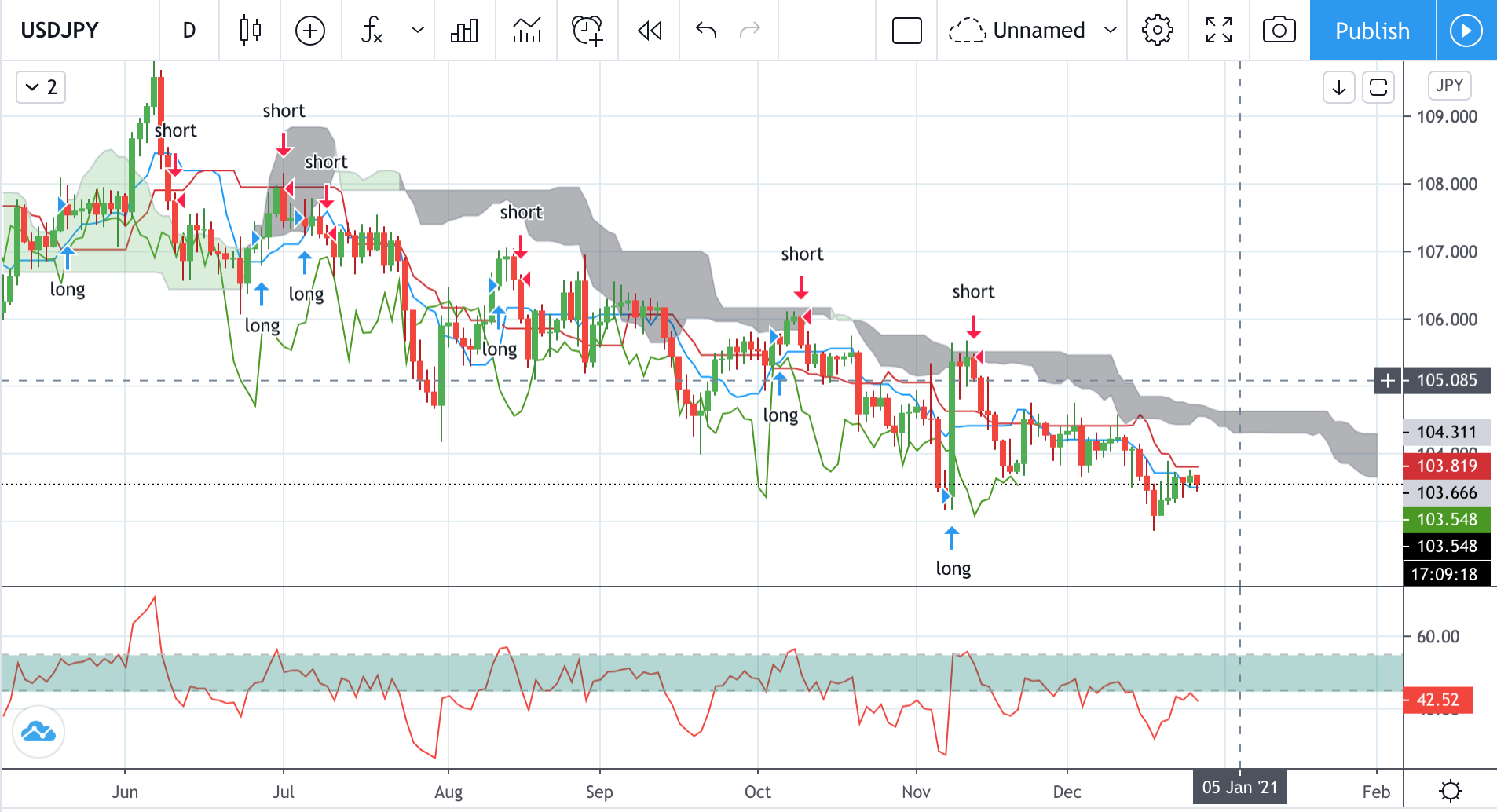Viewport: 1497px width, 812px height.
Task: Maximize the chart pane icon
Action: (1378, 86)
